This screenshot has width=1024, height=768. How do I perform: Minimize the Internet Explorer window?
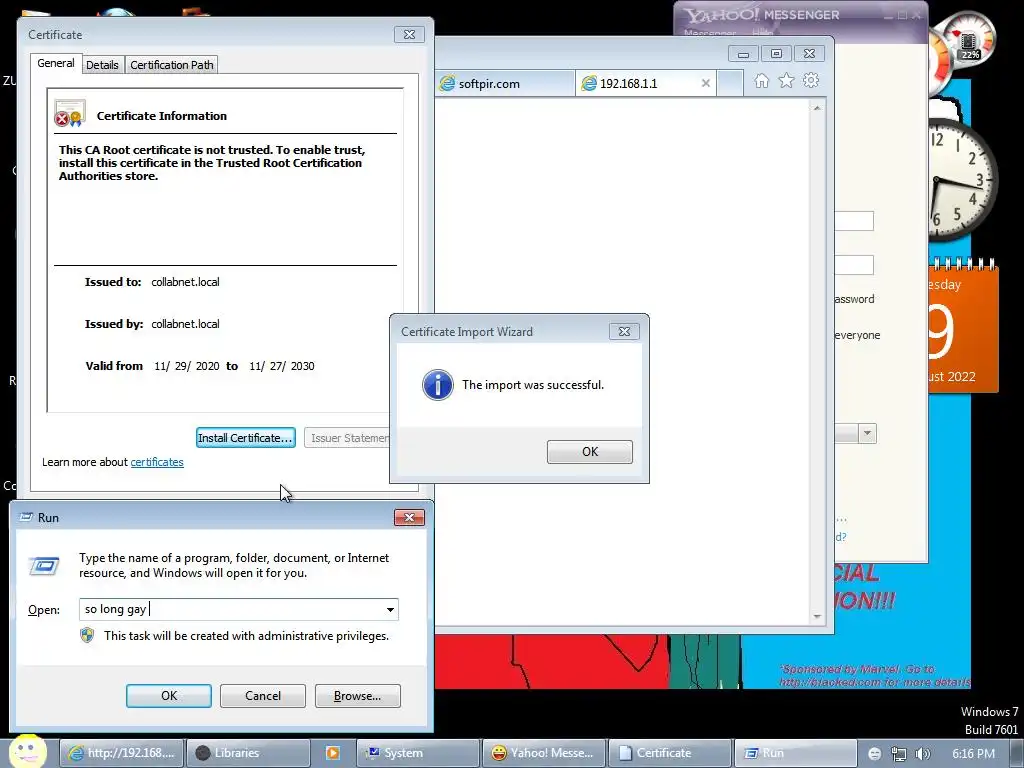pos(743,54)
